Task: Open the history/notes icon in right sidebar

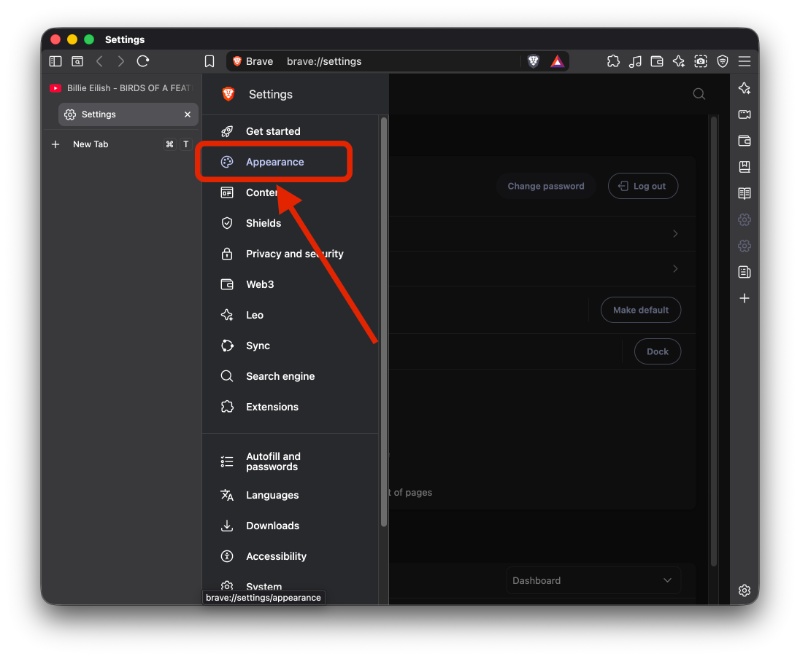Action: [x=744, y=272]
